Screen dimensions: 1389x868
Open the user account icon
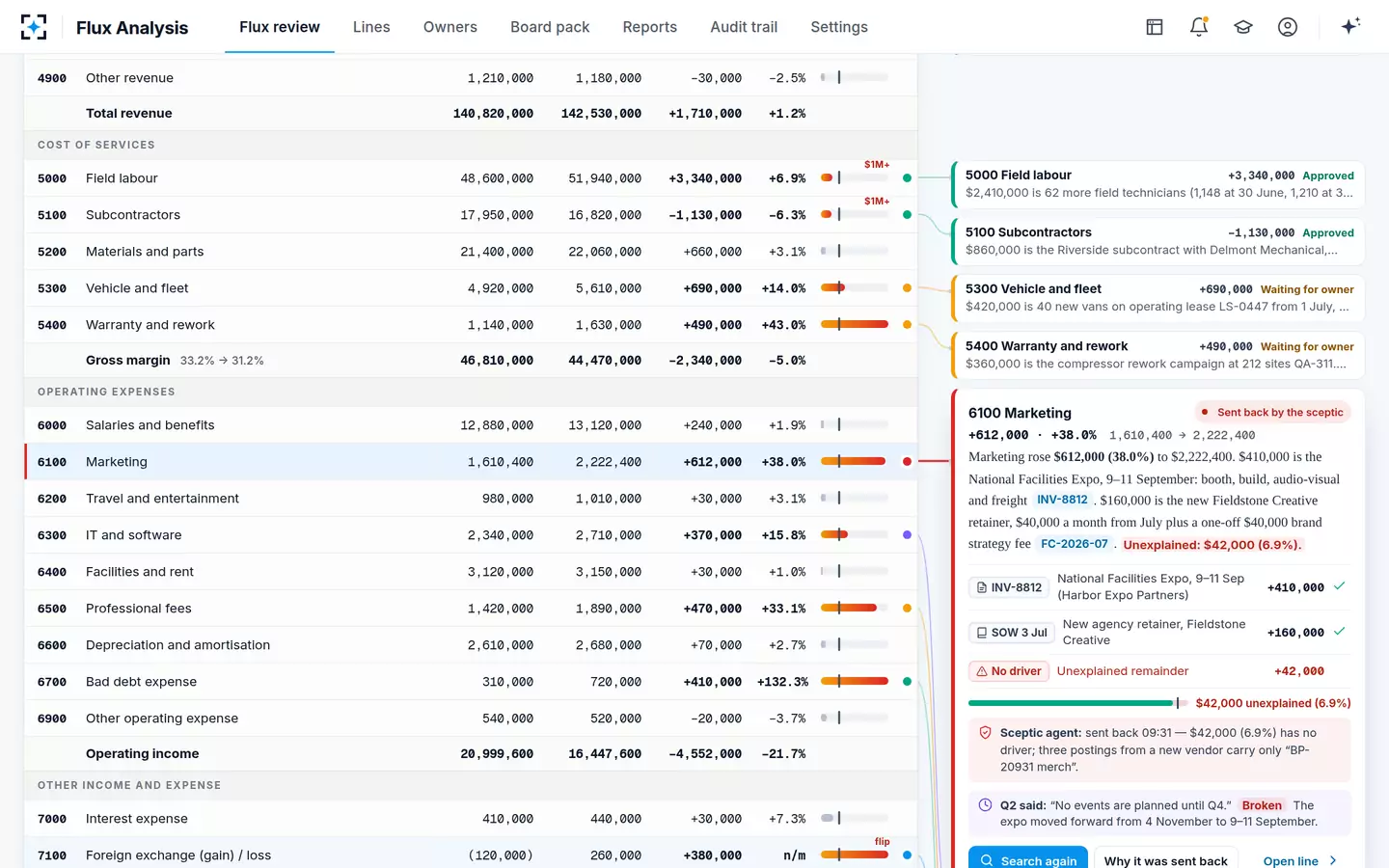click(x=1288, y=27)
